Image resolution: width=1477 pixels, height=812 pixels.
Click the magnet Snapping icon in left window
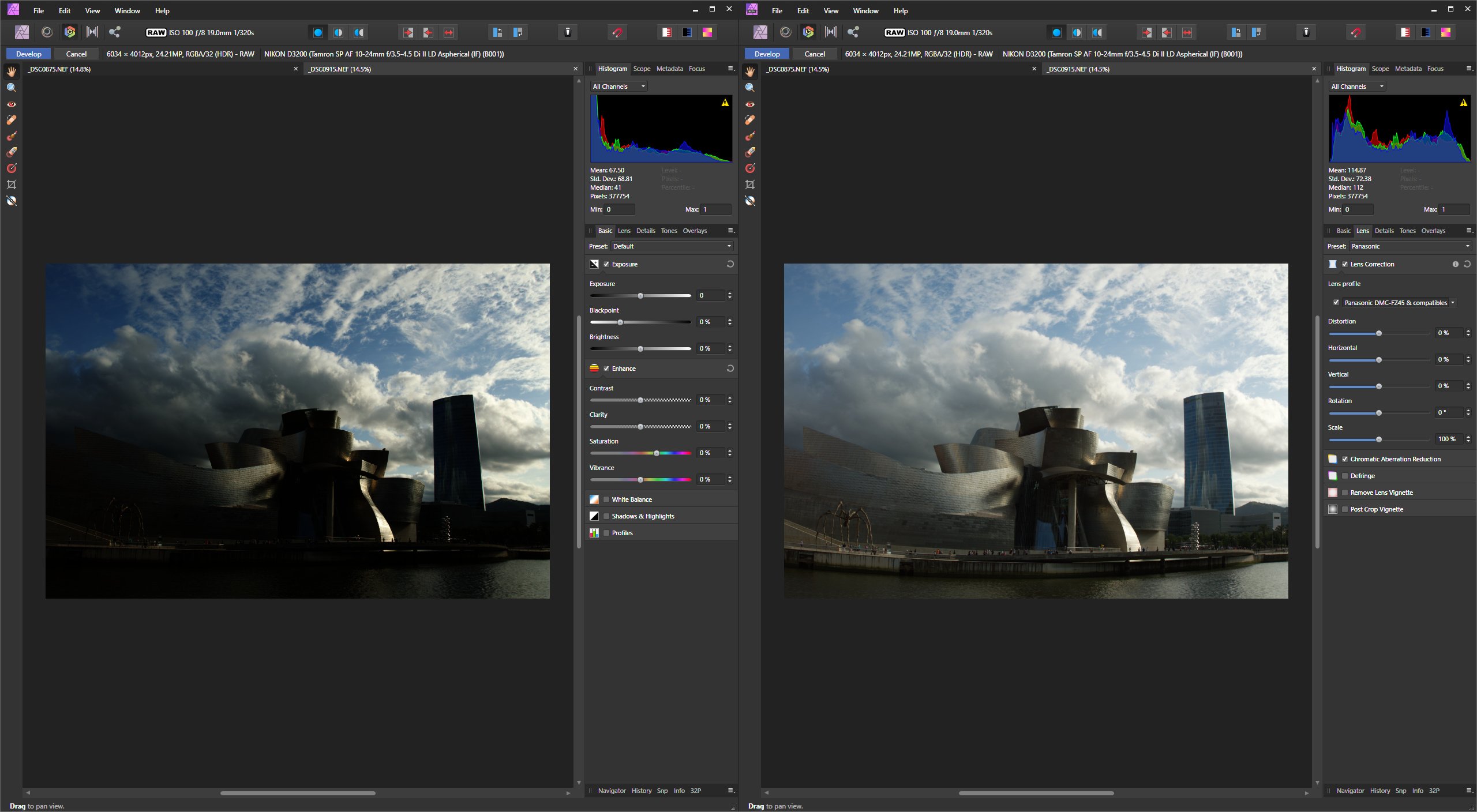coord(617,32)
